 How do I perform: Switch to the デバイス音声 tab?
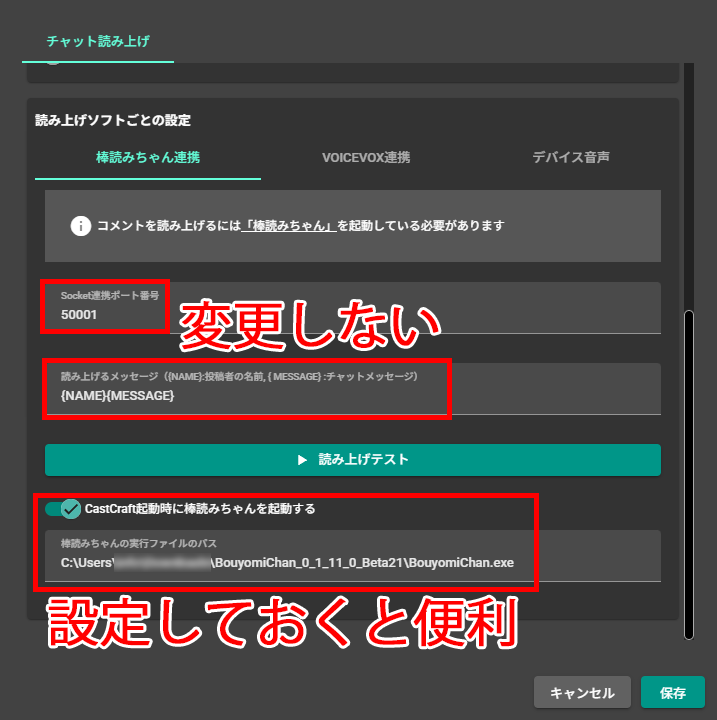pos(571,158)
